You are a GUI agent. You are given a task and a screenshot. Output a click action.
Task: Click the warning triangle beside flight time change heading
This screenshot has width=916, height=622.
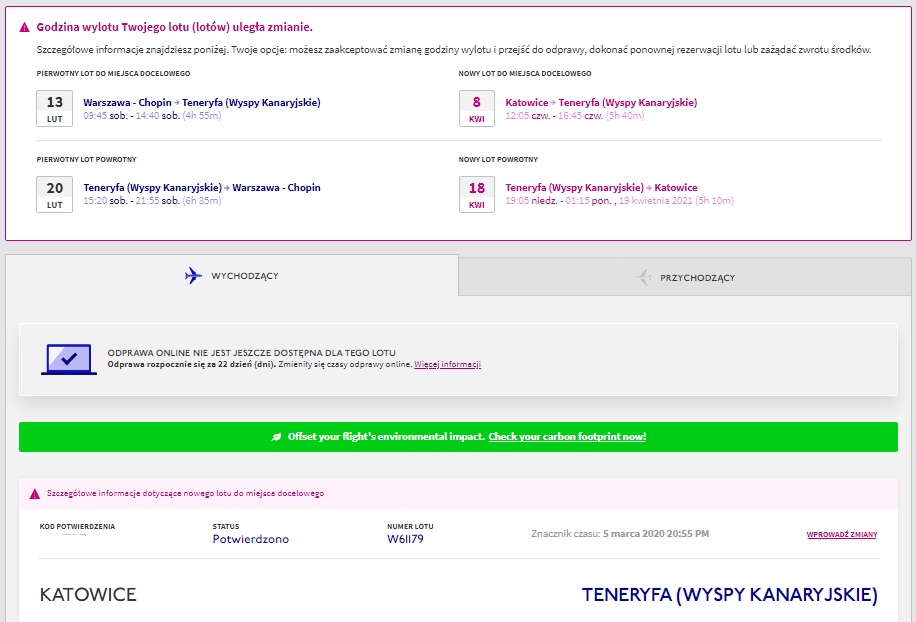click(x=25, y=27)
